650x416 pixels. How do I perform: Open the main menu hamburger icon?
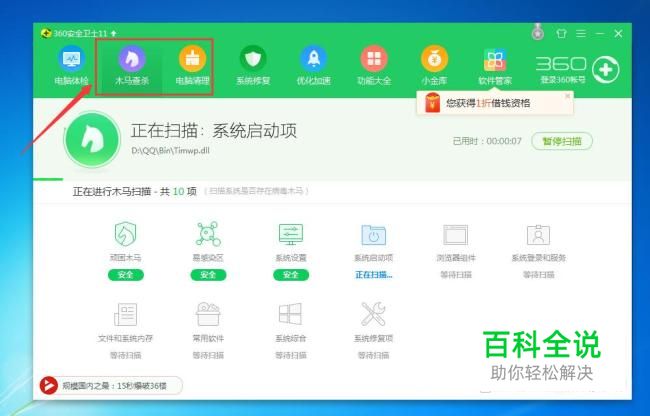click(581, 34)
